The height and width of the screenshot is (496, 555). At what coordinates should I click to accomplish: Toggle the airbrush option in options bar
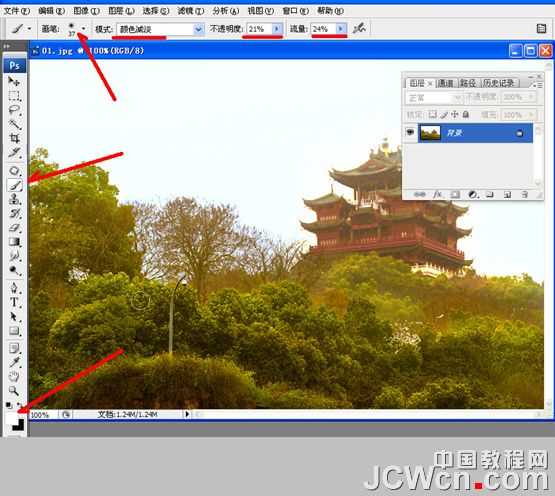coord(359,28)
